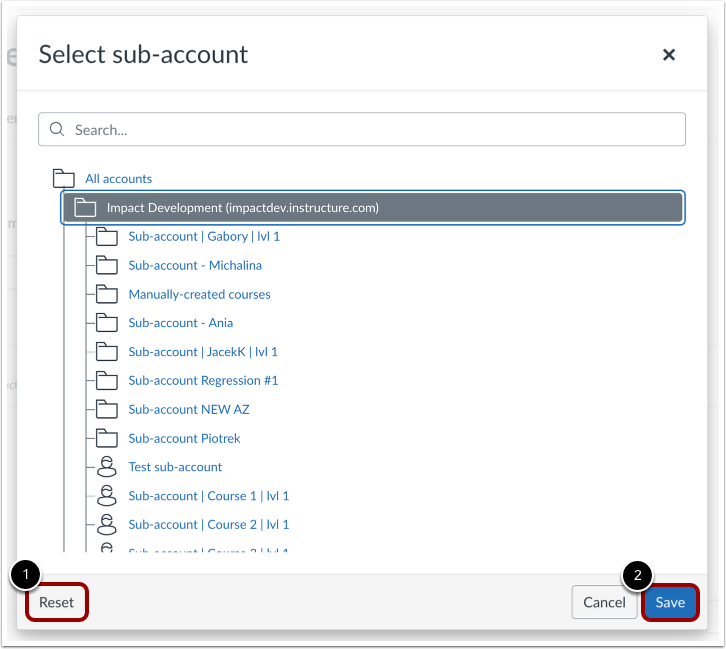Select Sub-account | JacekK | lvl 1

[x=203, y=352]
